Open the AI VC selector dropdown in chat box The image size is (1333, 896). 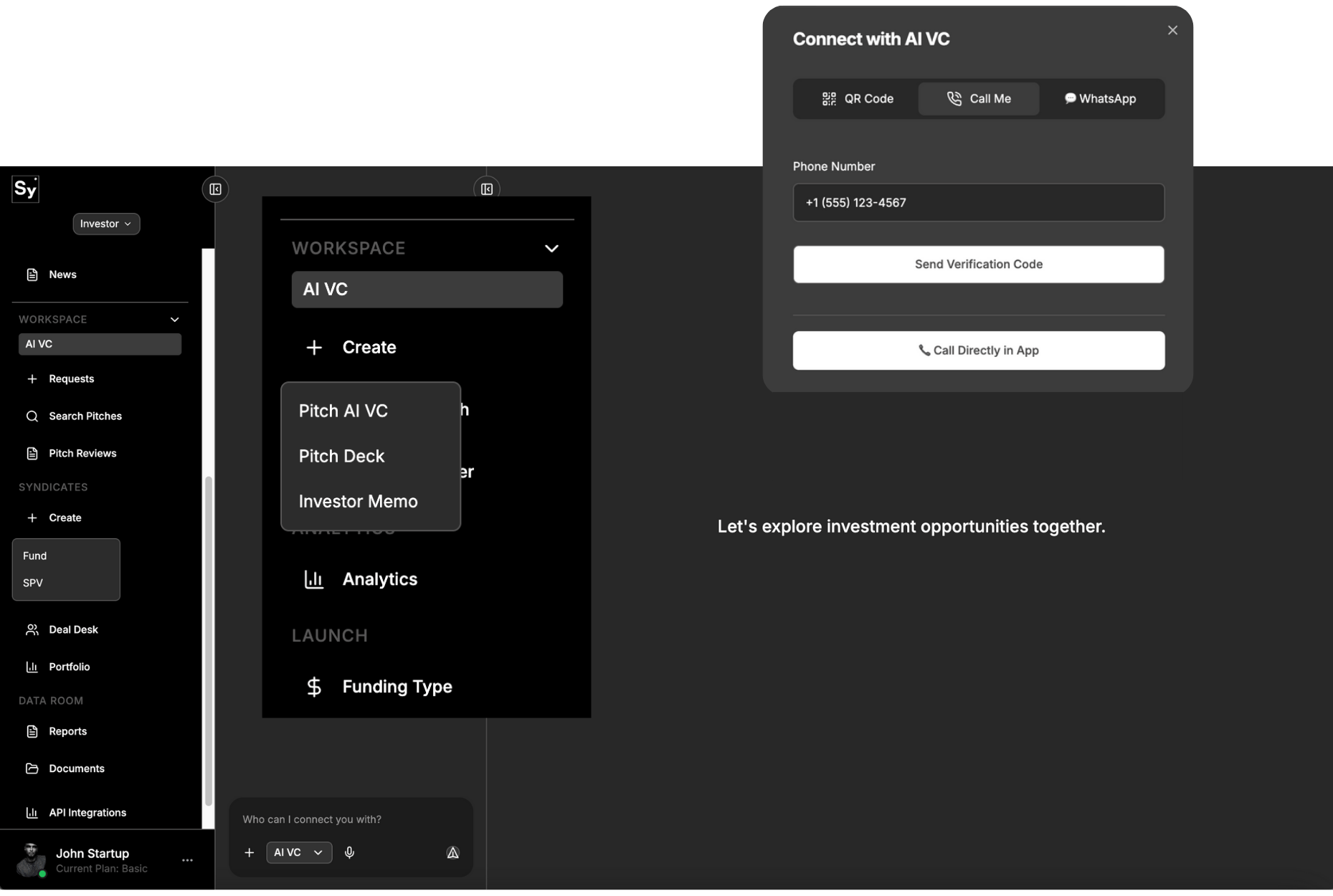[299, 852]
